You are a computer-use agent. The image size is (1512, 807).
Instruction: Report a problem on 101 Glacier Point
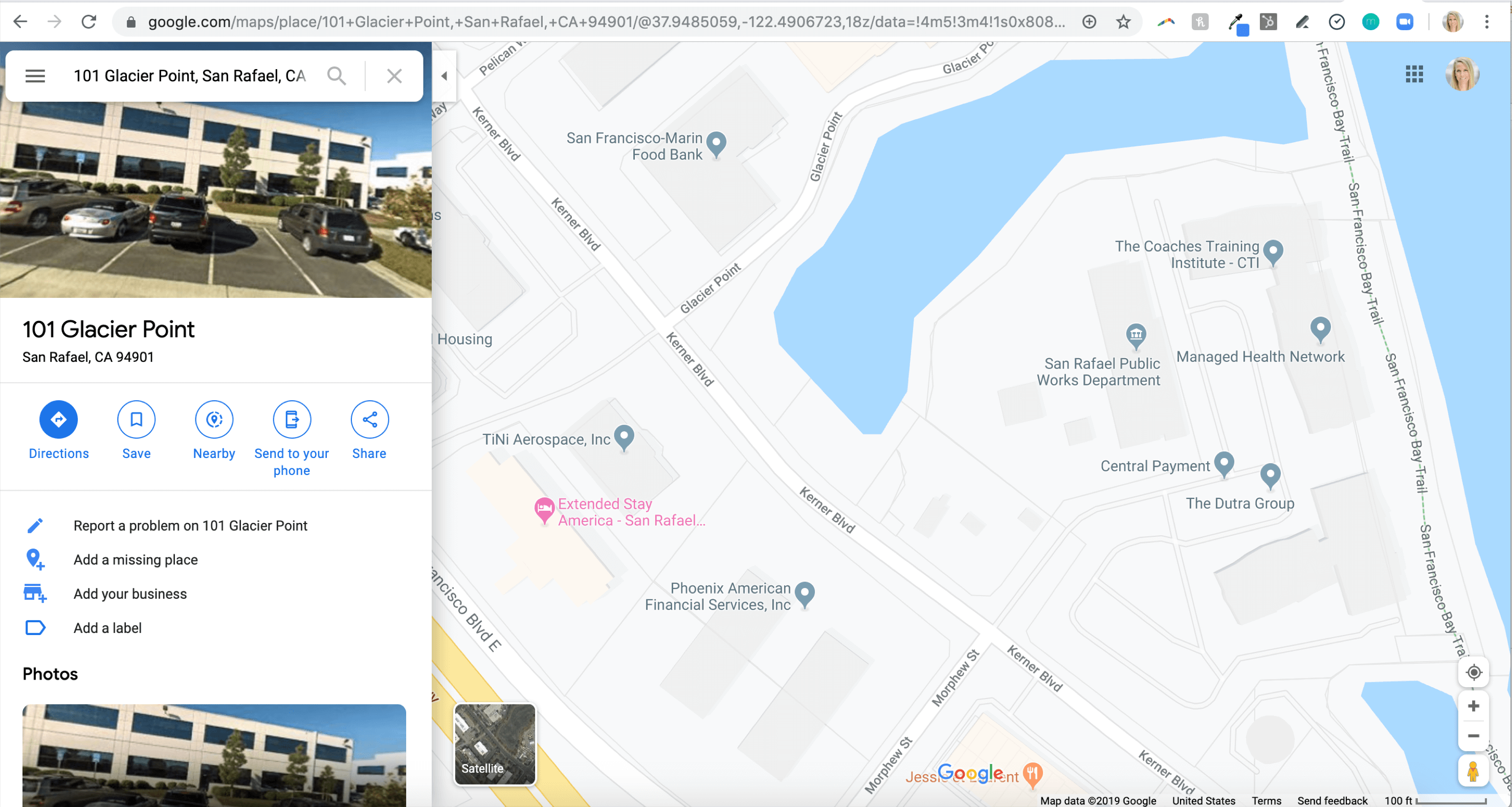click(190, 526)
